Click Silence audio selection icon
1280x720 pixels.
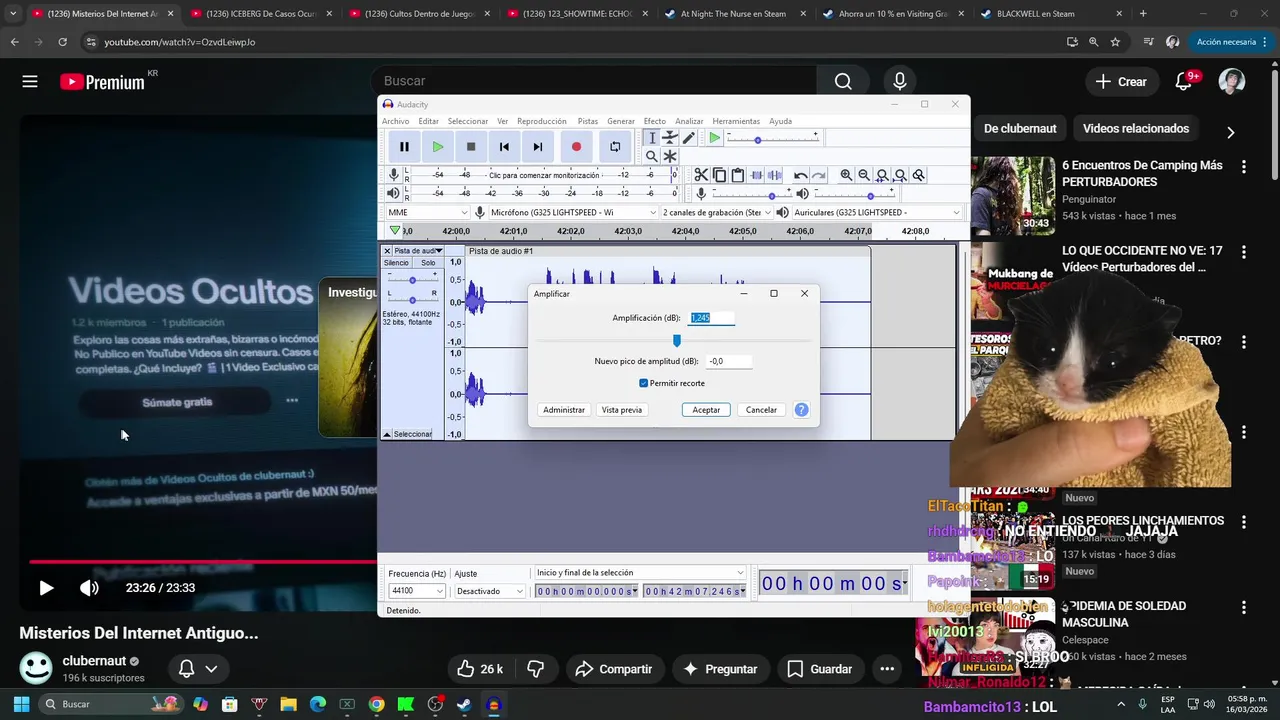tap(775, 175)
